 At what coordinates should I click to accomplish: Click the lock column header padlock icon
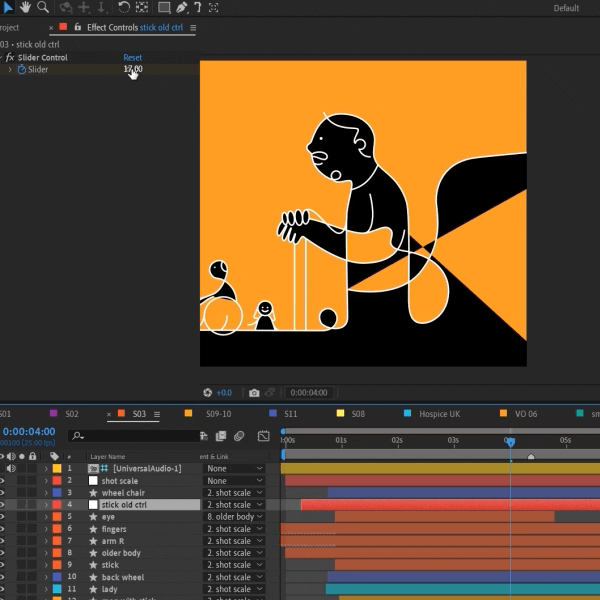pos(33,456)
